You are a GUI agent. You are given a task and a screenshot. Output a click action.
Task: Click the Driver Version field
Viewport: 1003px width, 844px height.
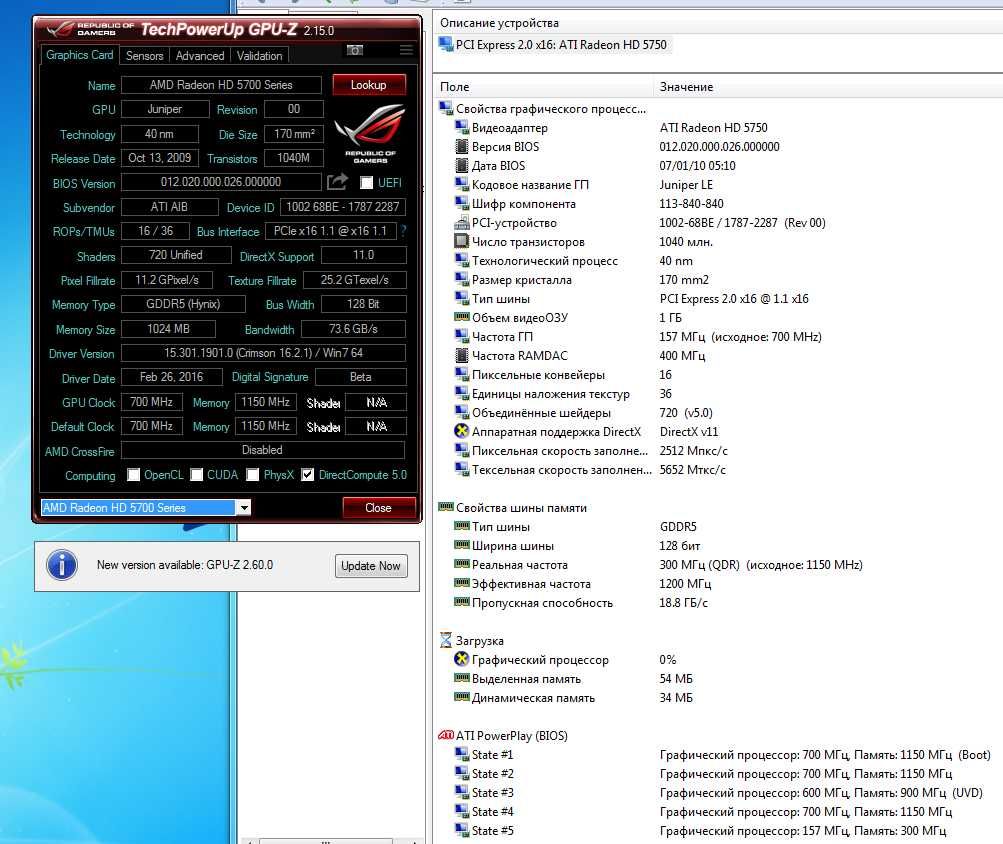[264, 353]
